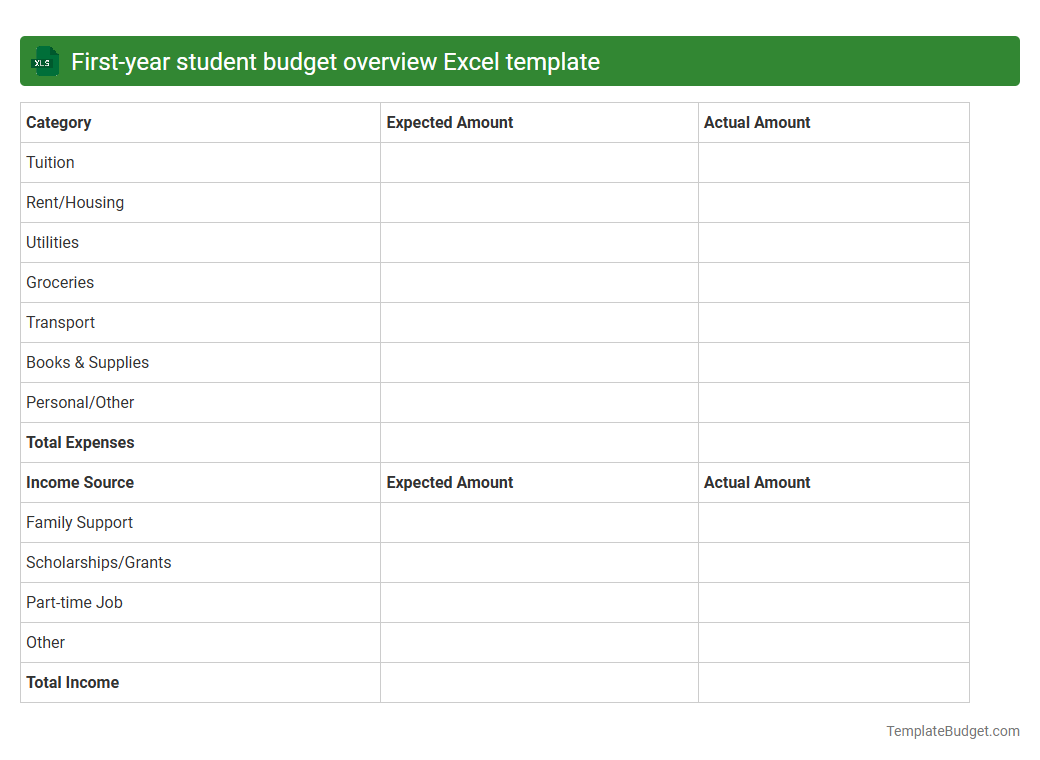Open the TemplateBudget.com link
Viewport: 1040px width, 760px height.
tap(951, 731)
